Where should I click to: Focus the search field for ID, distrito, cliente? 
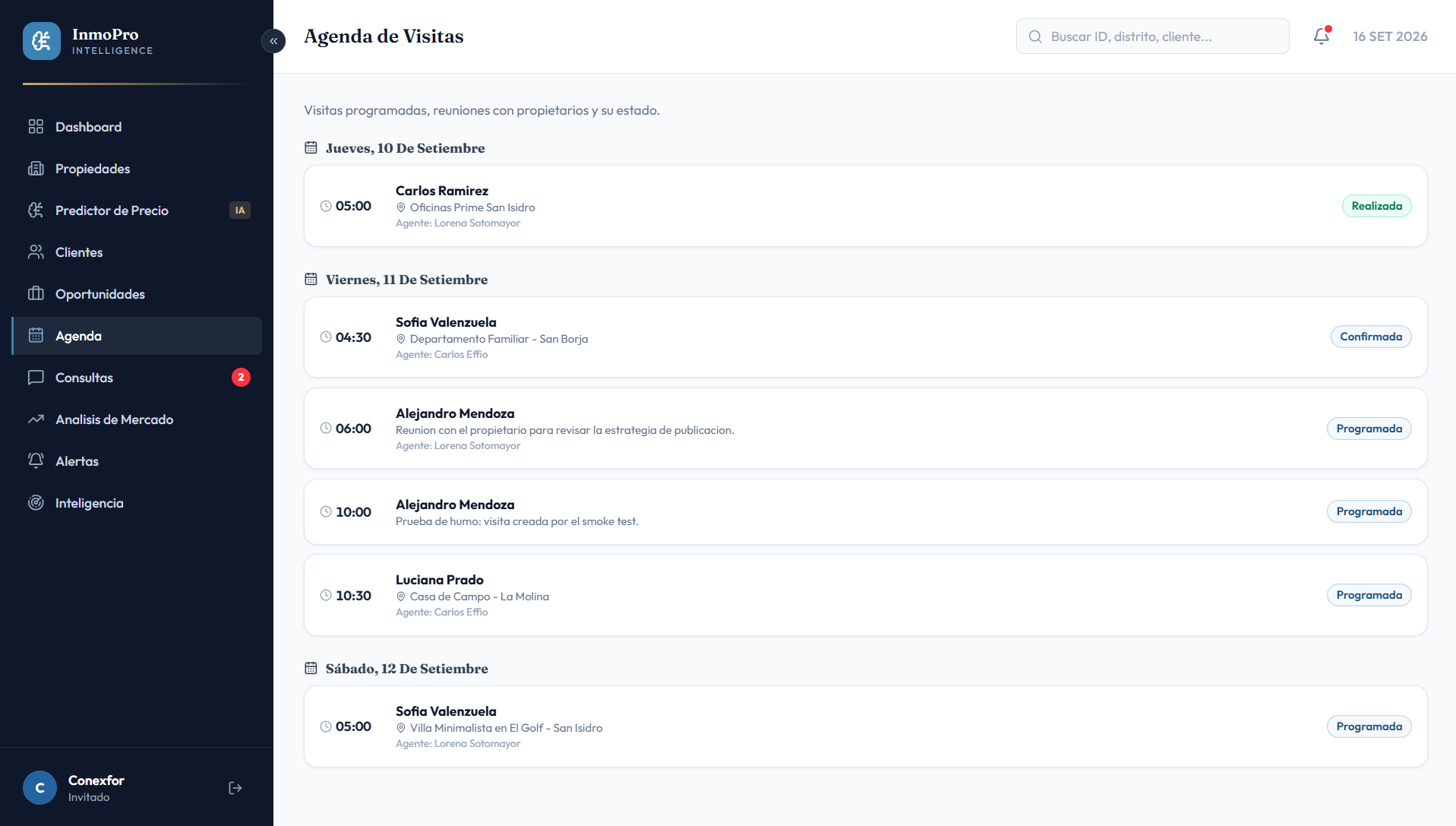(x=1152, y=36)
